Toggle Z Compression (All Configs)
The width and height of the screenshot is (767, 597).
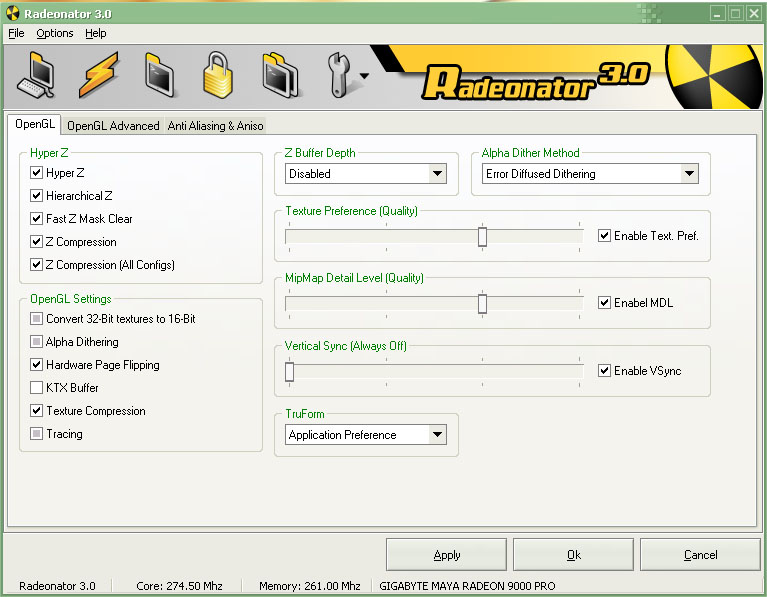(36, 264)
